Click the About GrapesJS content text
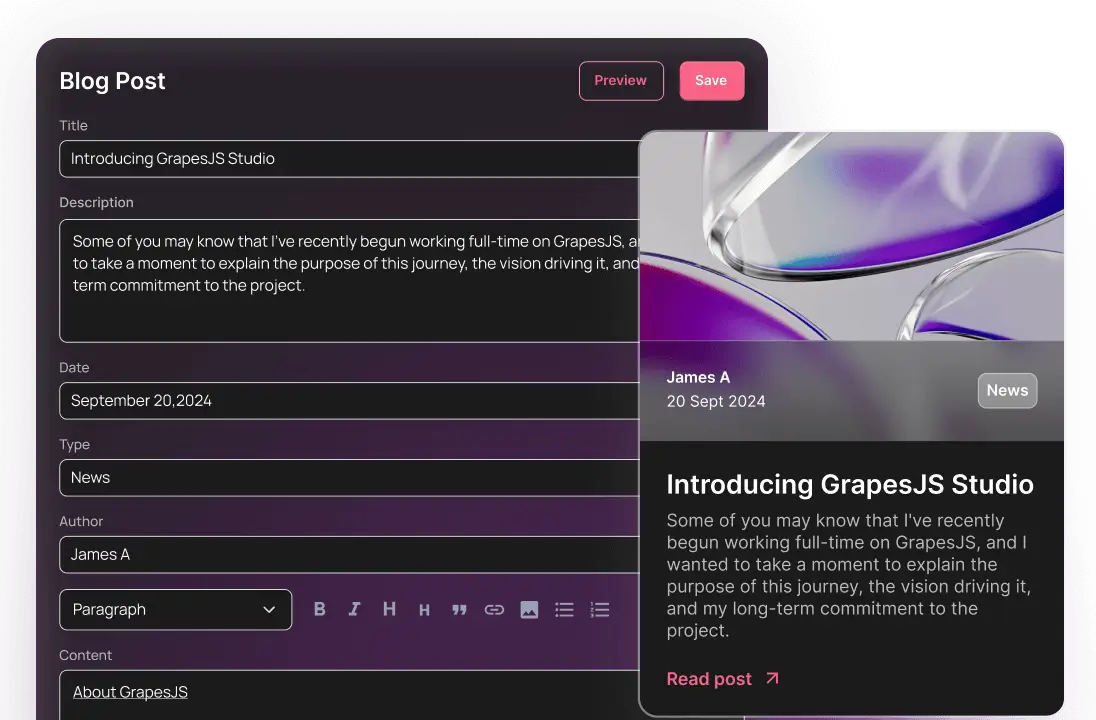 point(130,692)
